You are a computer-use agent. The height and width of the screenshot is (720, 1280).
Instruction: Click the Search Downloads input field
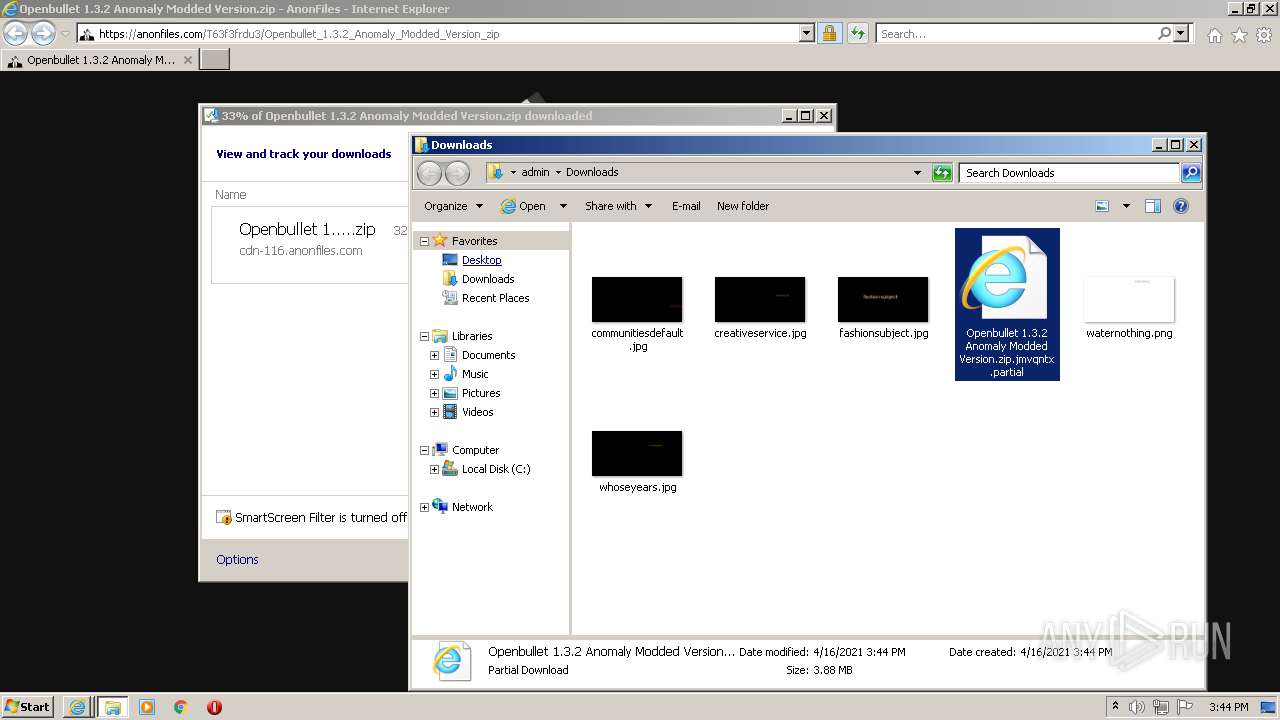pos(1069,173)
